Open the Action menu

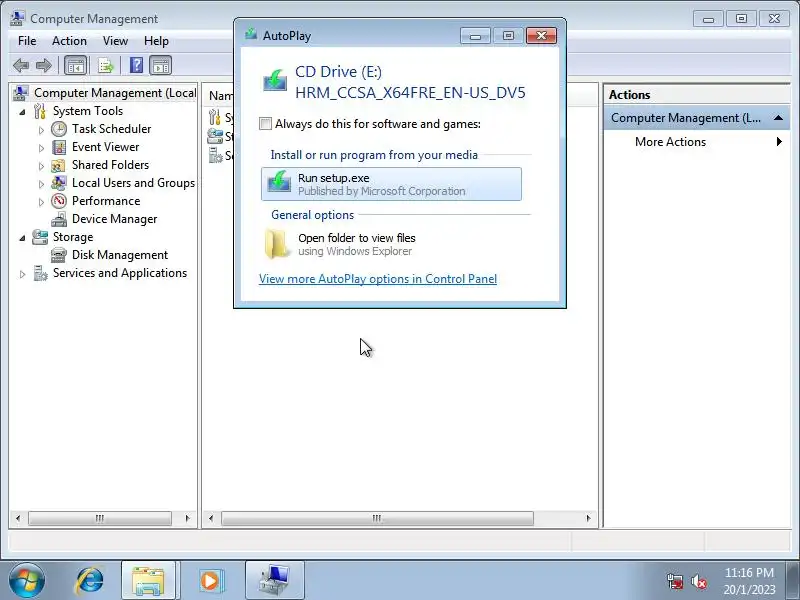[69, 41]
